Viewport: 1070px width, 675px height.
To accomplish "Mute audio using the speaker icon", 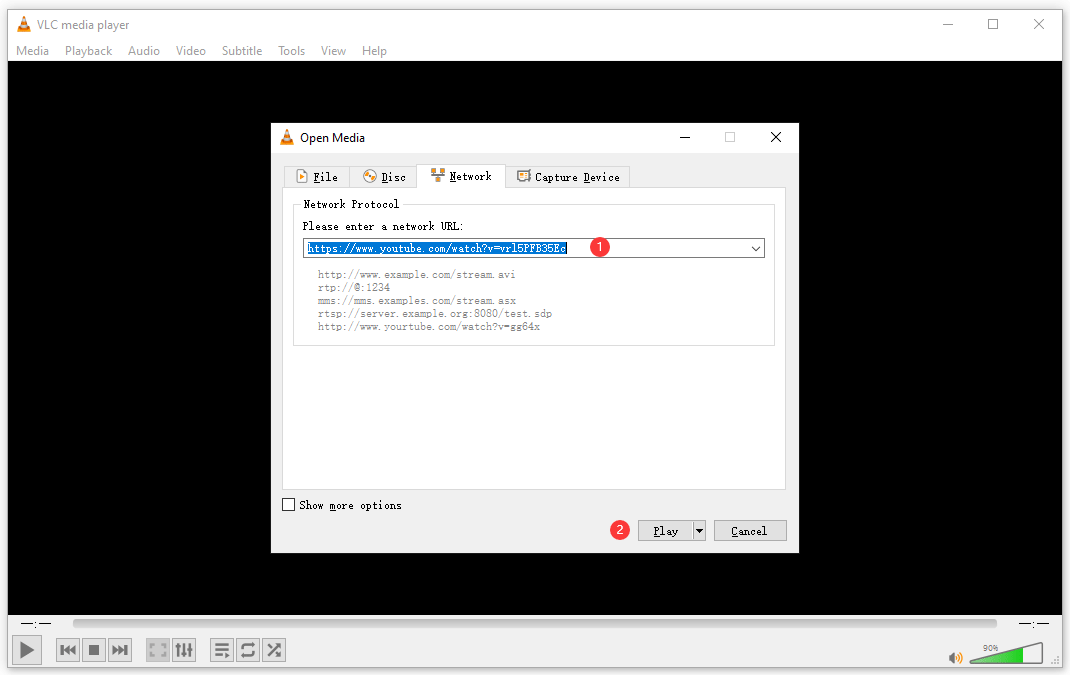I will (955, 657).
